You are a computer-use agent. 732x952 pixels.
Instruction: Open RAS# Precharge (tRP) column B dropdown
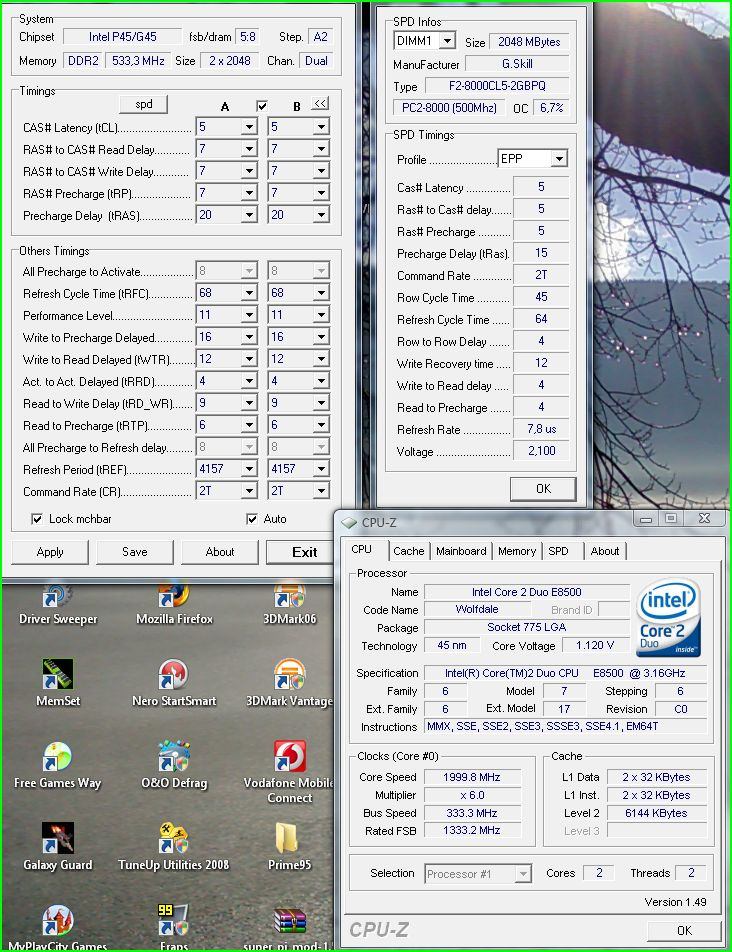coord(321,193)
